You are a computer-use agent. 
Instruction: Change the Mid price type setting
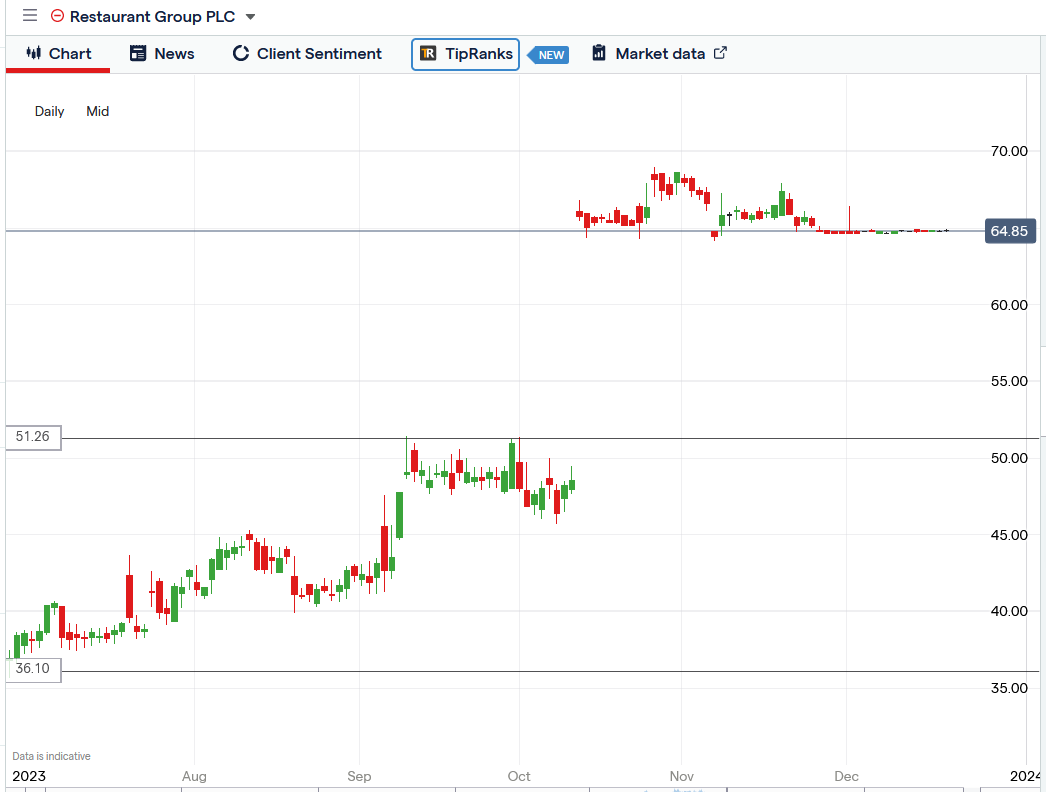(x=97, y=111)
